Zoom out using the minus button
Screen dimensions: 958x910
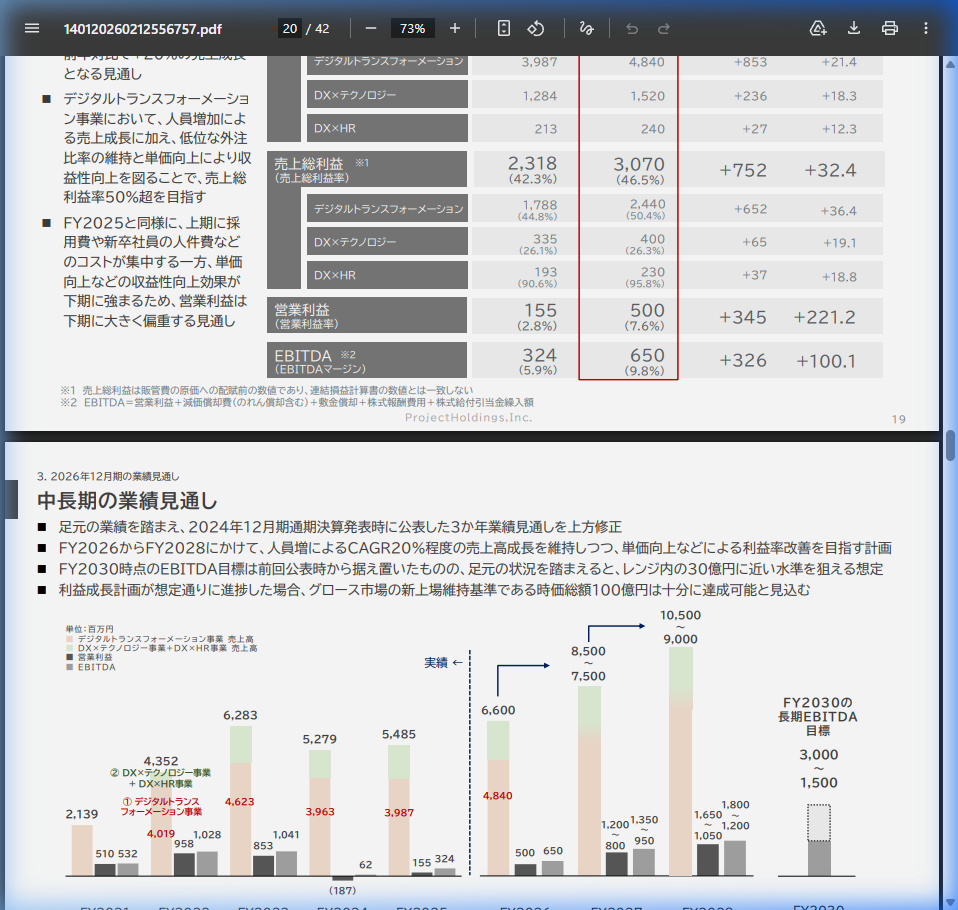[x=371, y=28]
